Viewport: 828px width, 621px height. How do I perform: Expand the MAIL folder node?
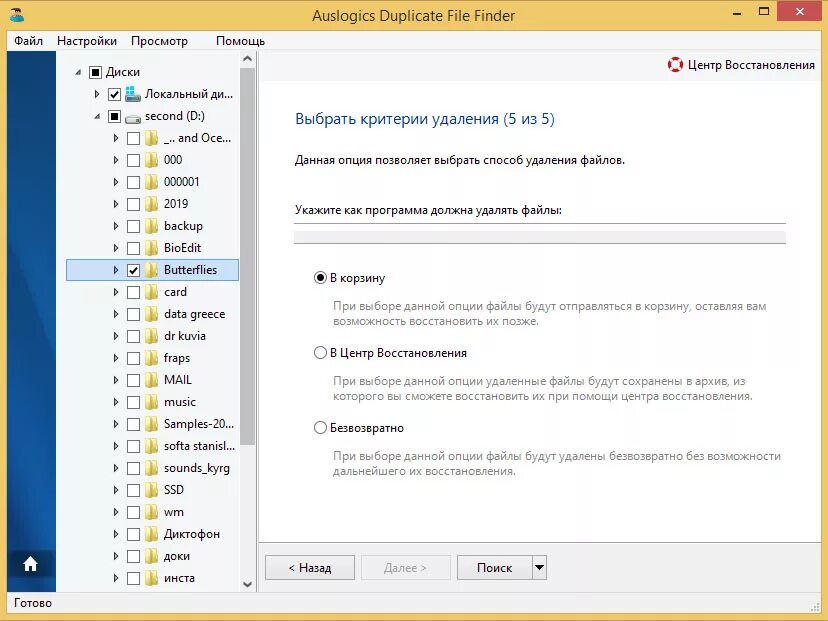116,380
